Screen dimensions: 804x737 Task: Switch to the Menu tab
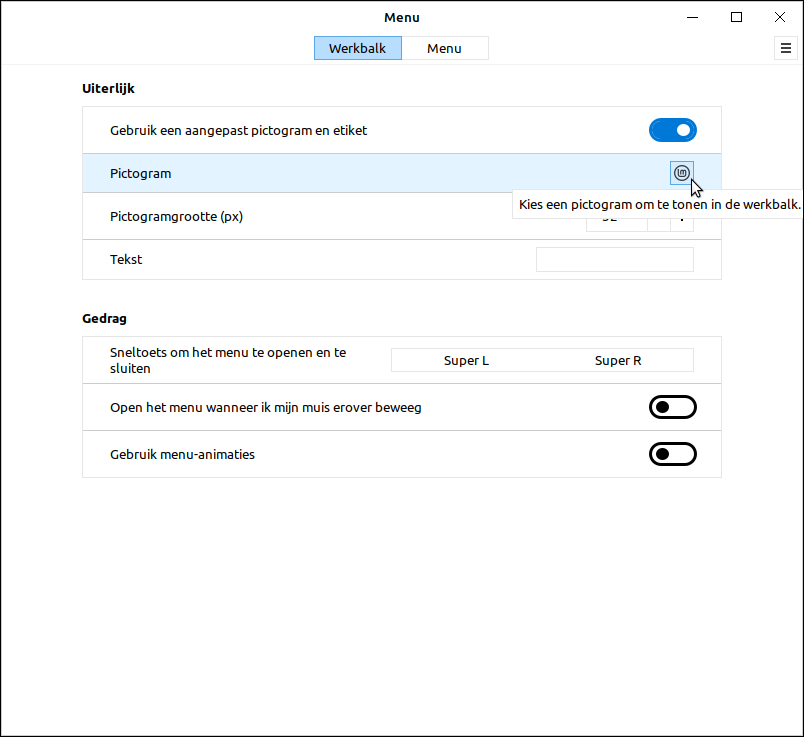tap(444, 48)
